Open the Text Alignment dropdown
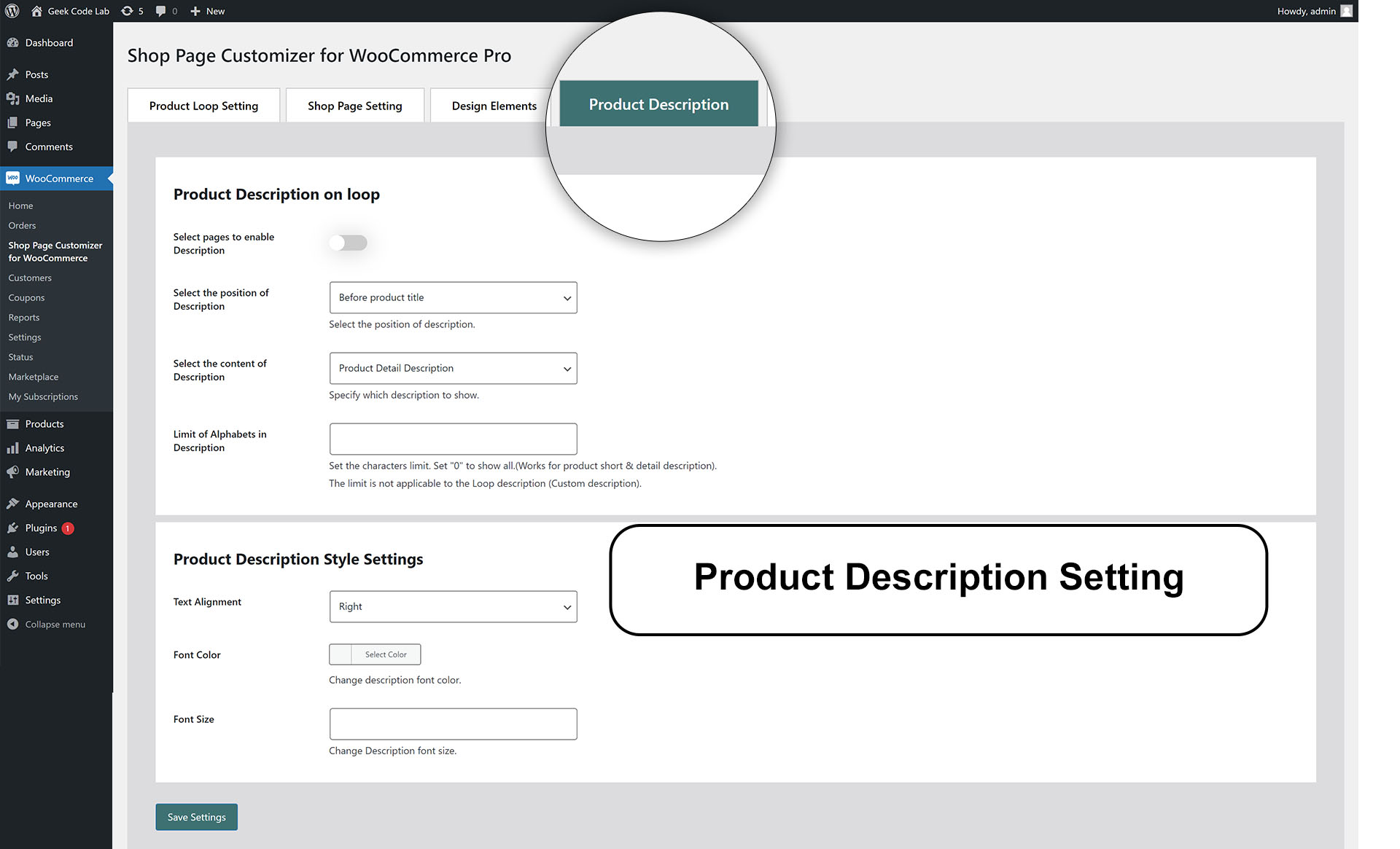Viewport: 1400px width, 849px height. click(x=453, y=606)
